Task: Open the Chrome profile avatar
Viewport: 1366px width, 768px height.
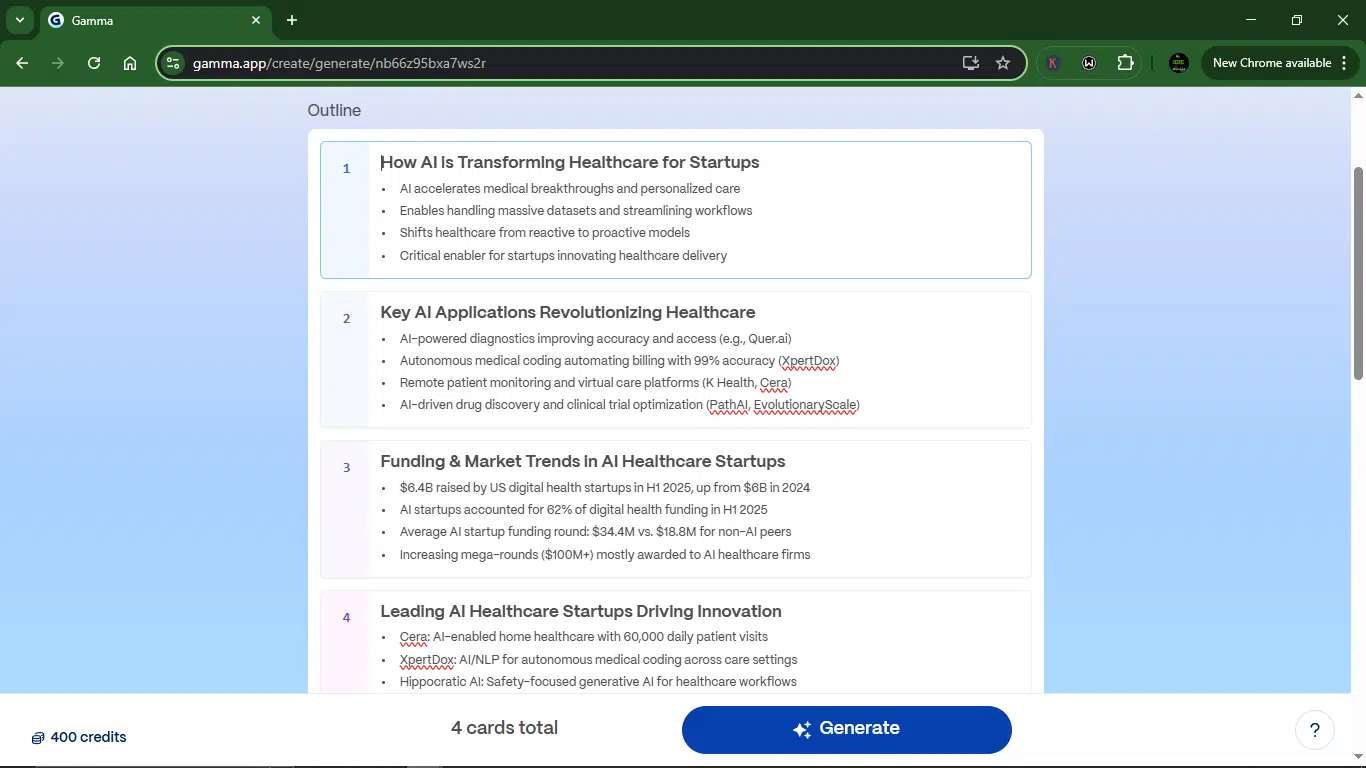Action: click(x=1179, y=63)
